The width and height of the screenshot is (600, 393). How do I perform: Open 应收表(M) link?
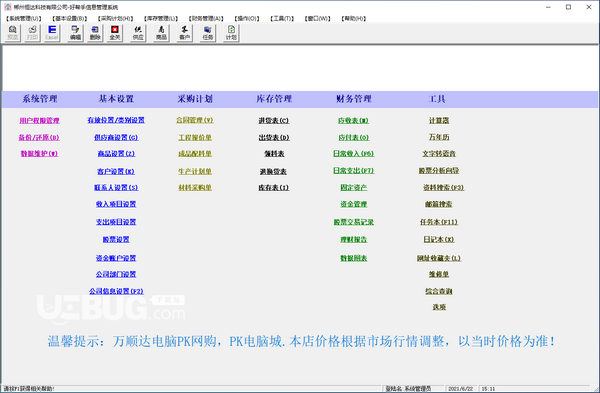tap(353, 121)
